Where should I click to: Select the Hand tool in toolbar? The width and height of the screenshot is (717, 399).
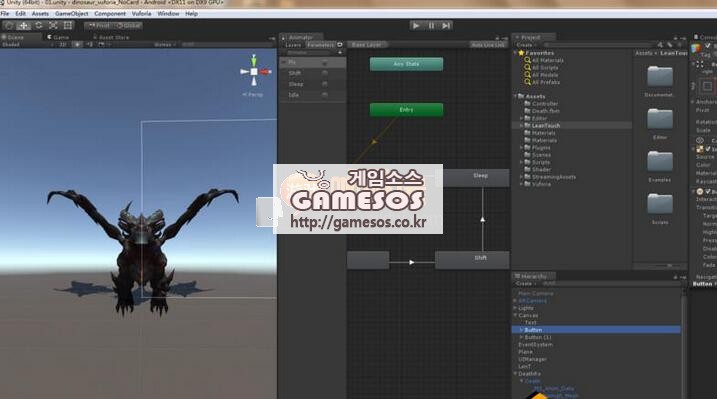(x=9, y=26)
